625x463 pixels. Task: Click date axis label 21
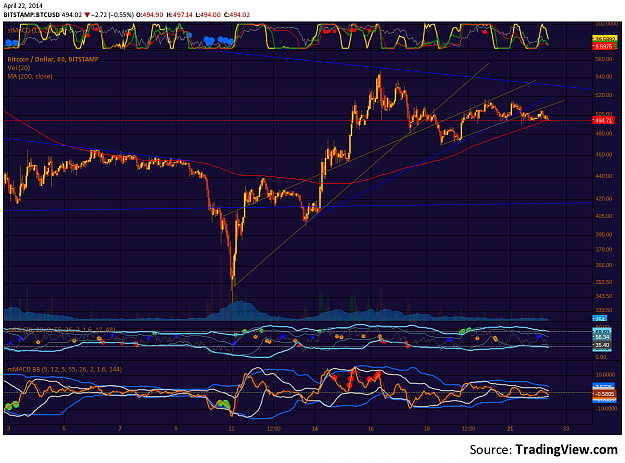(510, 429)
